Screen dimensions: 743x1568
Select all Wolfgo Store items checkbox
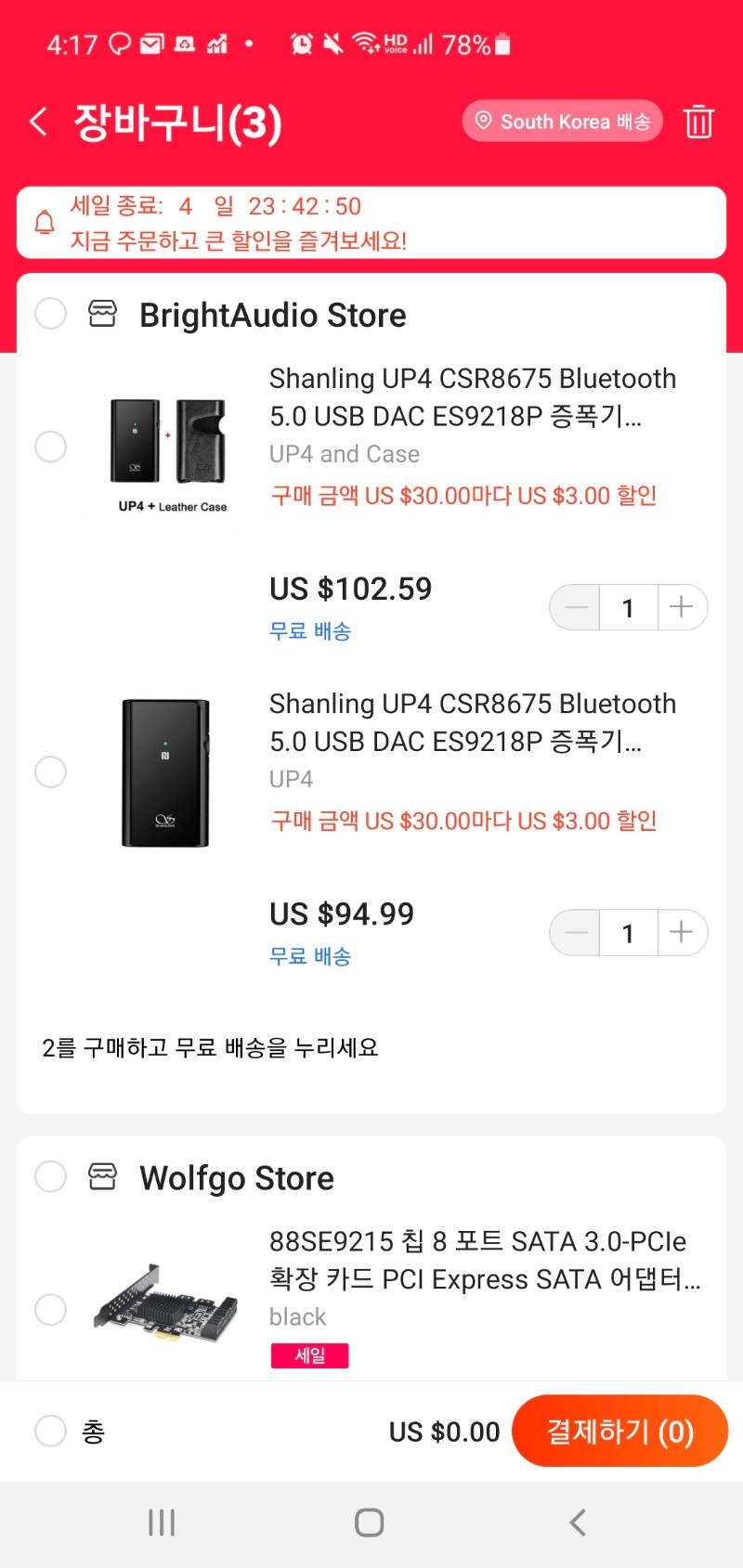(x=50, y=1176)
